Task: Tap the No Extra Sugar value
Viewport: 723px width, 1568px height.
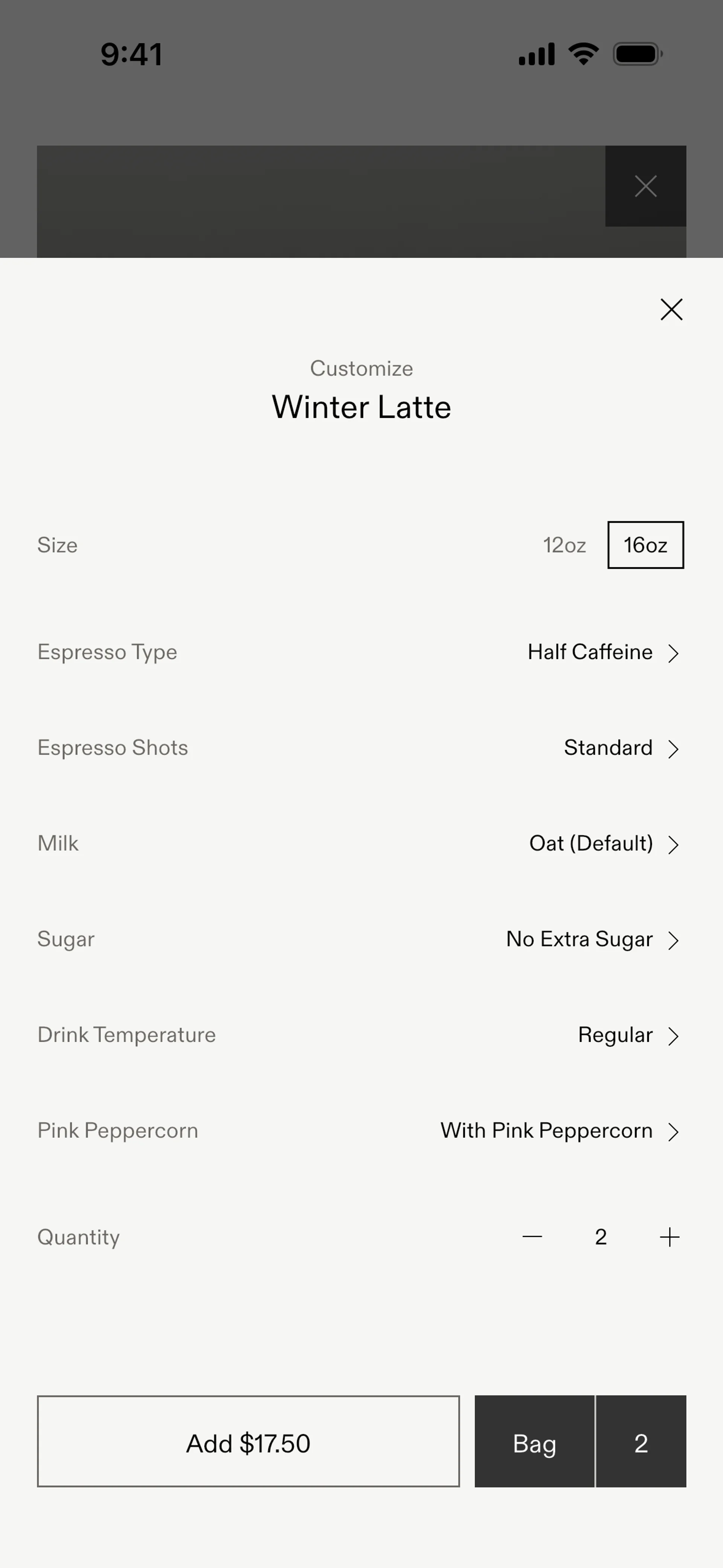Action: (x=580, y=939)
